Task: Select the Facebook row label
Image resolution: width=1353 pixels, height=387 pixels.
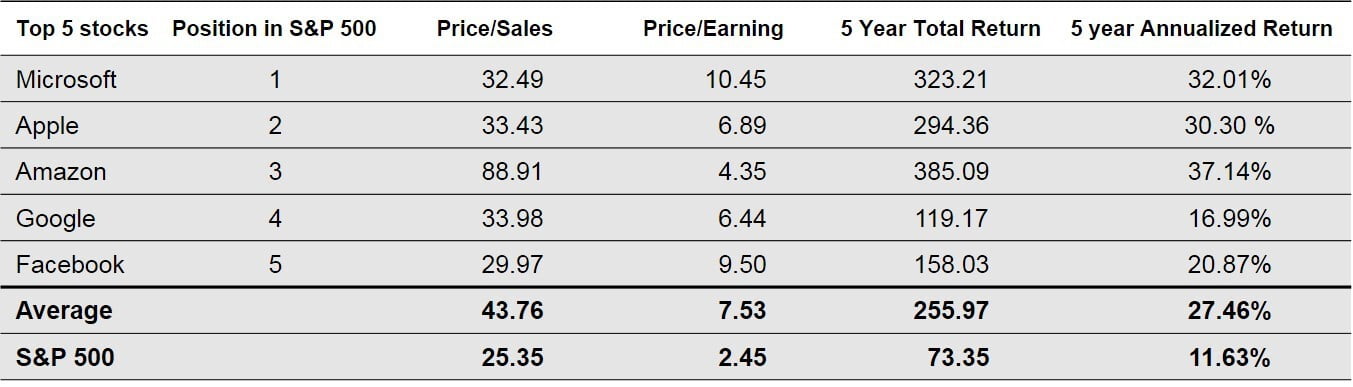Action: (70, 264)
